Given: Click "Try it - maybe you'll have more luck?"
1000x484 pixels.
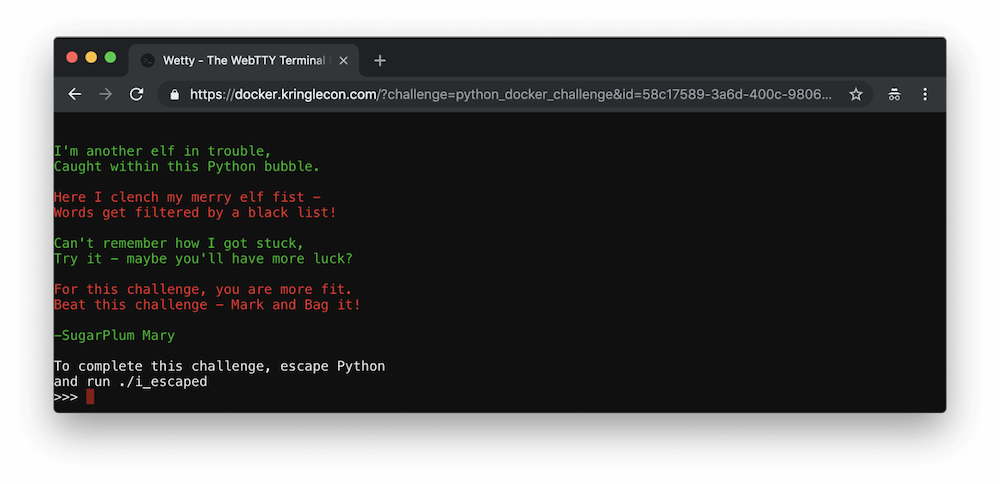Looking at the screenshot, I should pos(203,259).
